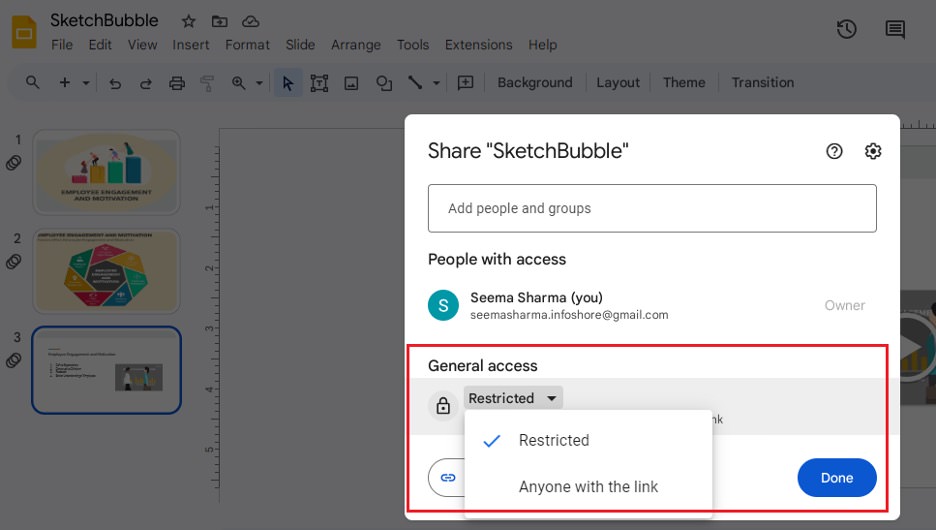
Task: Undo the last action
Action: 115,83
